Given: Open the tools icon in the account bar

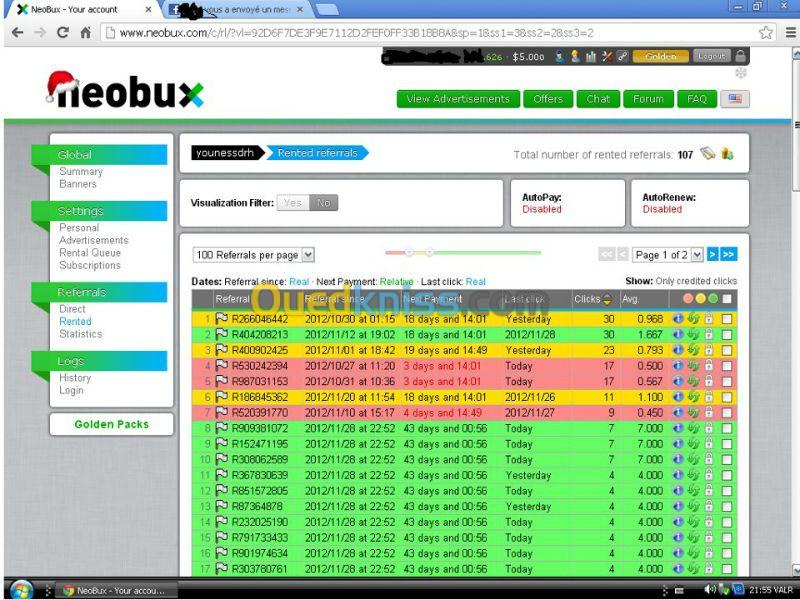Looking at the screenshot, I should pyautogui.click(x=607, y=57).
